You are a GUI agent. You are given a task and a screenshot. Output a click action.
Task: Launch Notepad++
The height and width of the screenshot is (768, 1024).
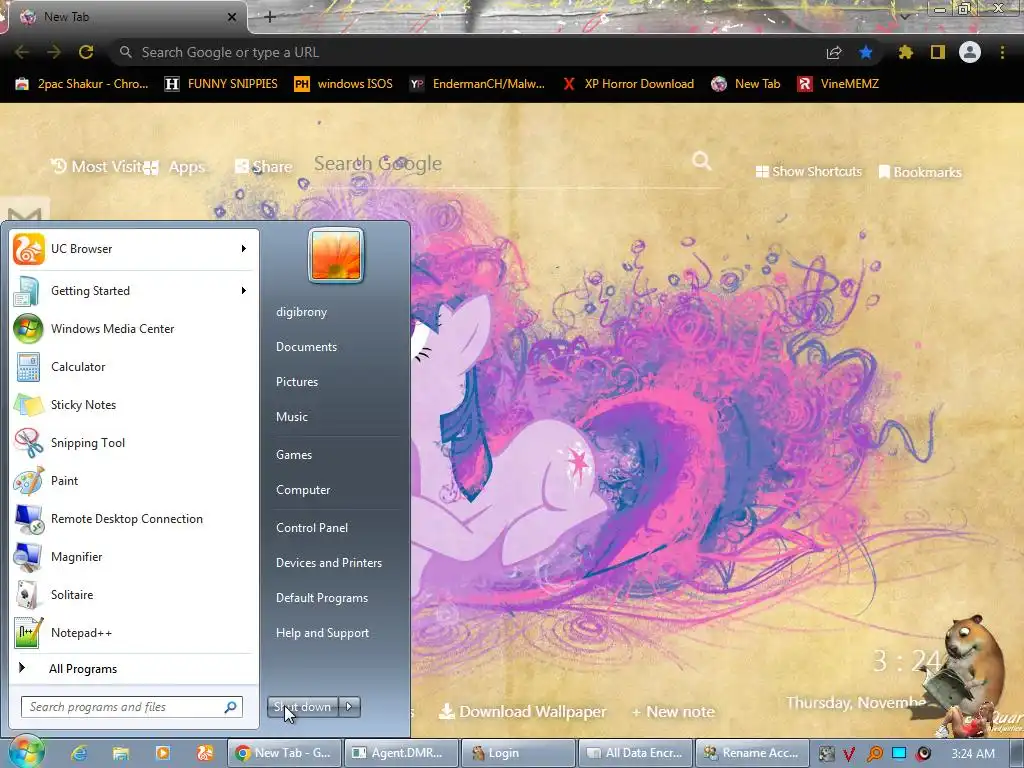click(134, 632)
